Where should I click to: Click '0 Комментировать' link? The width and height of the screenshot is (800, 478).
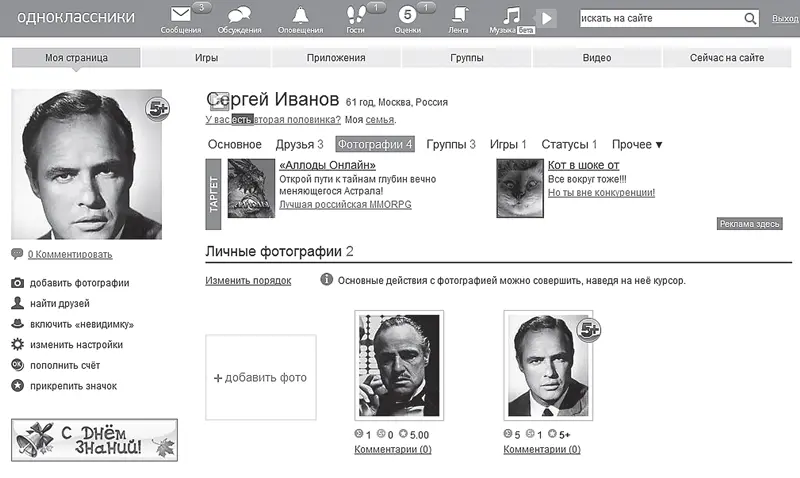70,254
